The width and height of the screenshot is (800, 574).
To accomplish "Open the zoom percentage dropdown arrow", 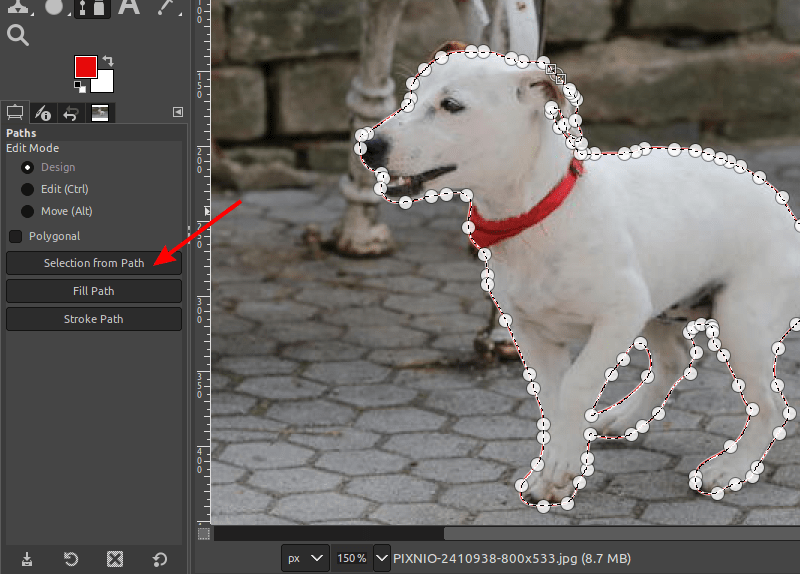I will point(382,558).
